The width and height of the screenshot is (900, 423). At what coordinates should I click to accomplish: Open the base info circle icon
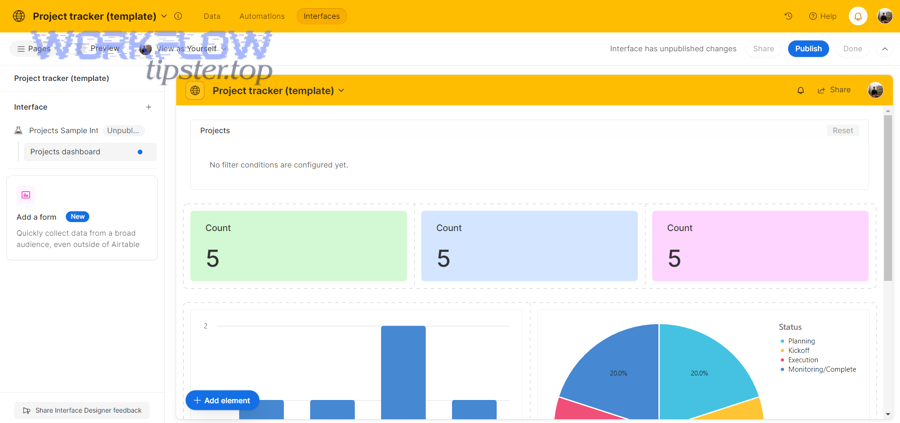(x=178, y=16)
